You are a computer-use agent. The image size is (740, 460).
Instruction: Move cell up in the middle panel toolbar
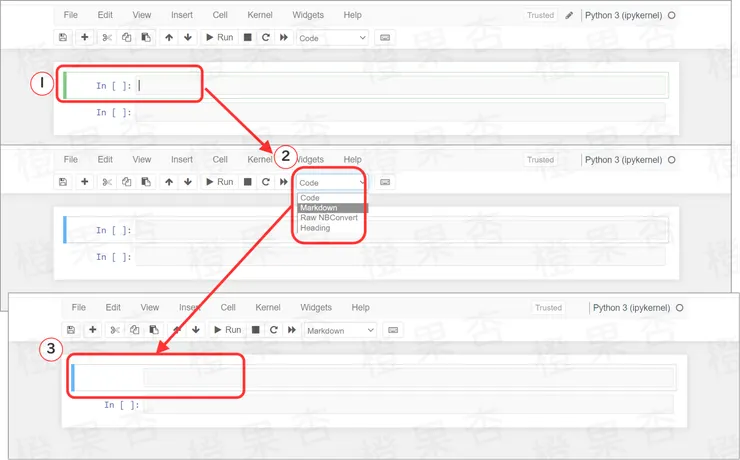(x=169, y=182)
